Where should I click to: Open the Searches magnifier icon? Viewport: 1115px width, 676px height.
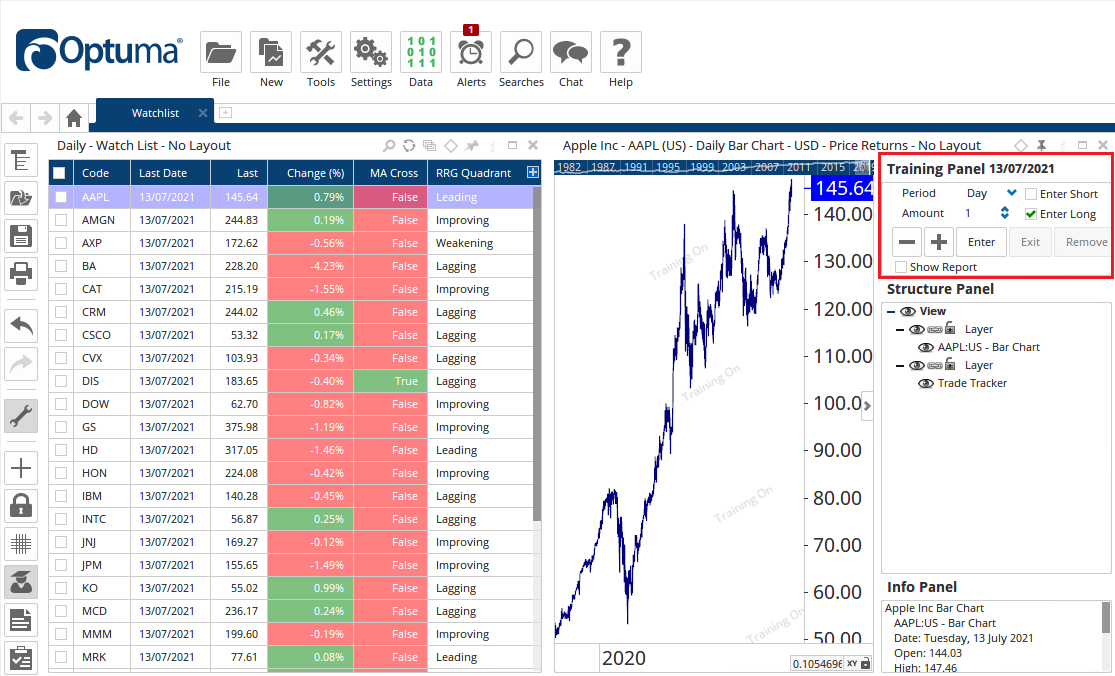coord(521,52)
